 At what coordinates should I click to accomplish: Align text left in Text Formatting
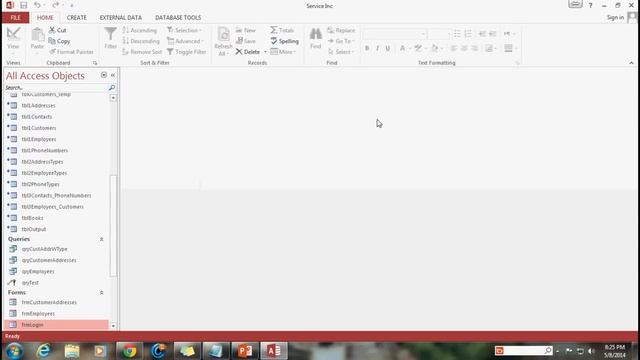(453, 48)
